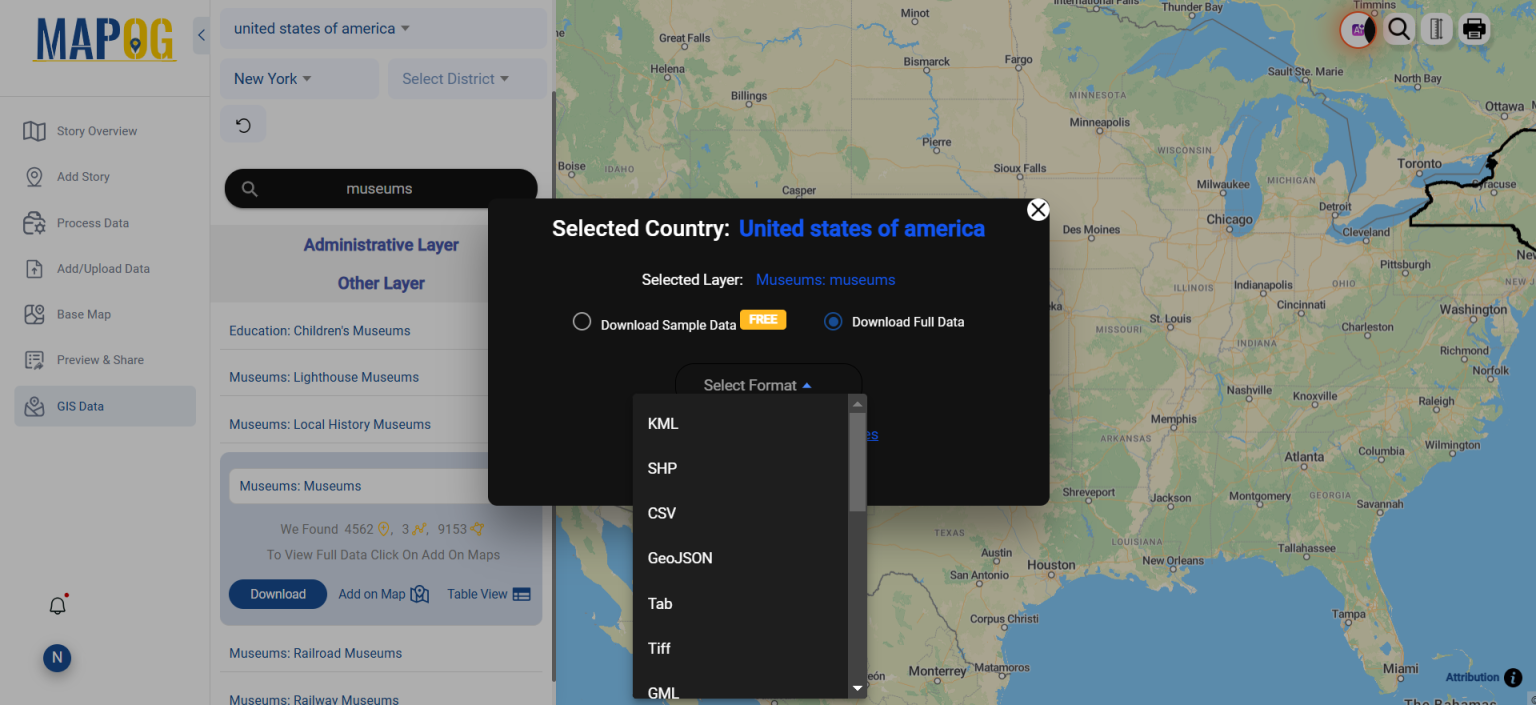Expand the New York state dropdown
The width and height of the screenshot is (1536, 705).
click(271, 78)
